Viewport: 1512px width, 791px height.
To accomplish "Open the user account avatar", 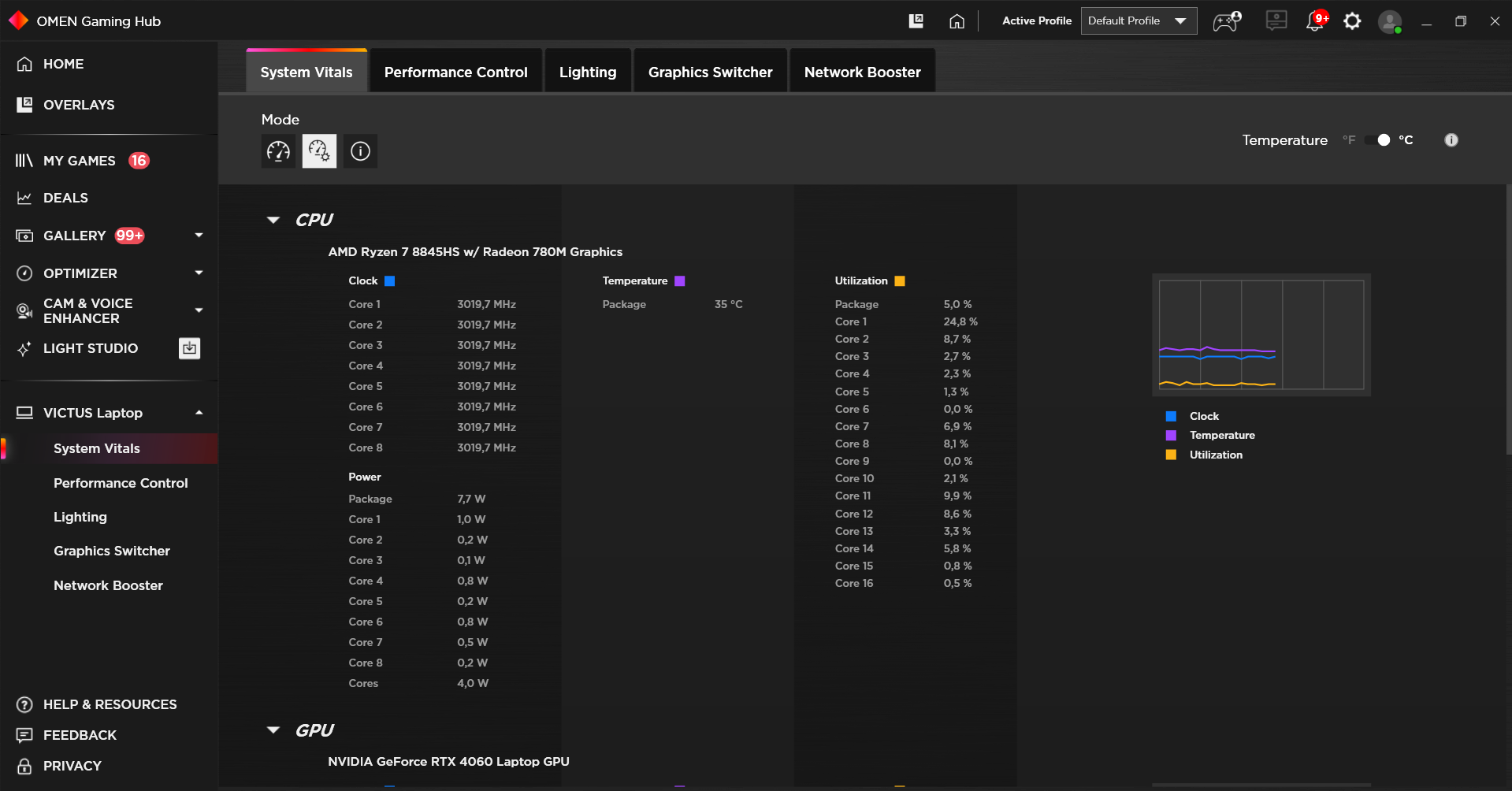I will pyautogui.click(x=1390, y=21).
